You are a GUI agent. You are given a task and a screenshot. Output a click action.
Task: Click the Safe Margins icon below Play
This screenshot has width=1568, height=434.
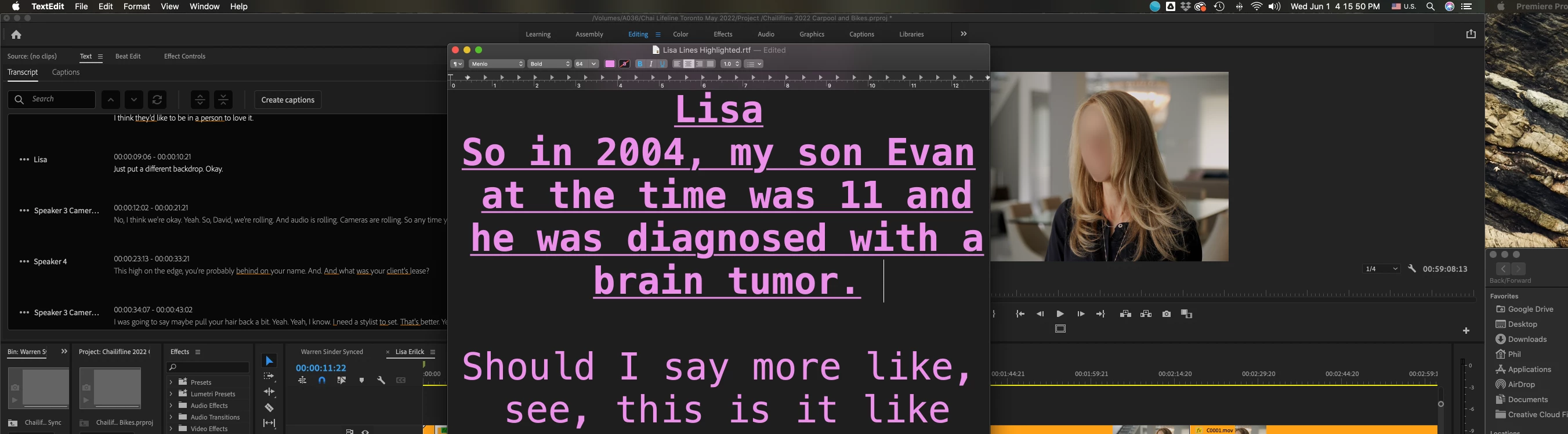tap(1060, 329)
